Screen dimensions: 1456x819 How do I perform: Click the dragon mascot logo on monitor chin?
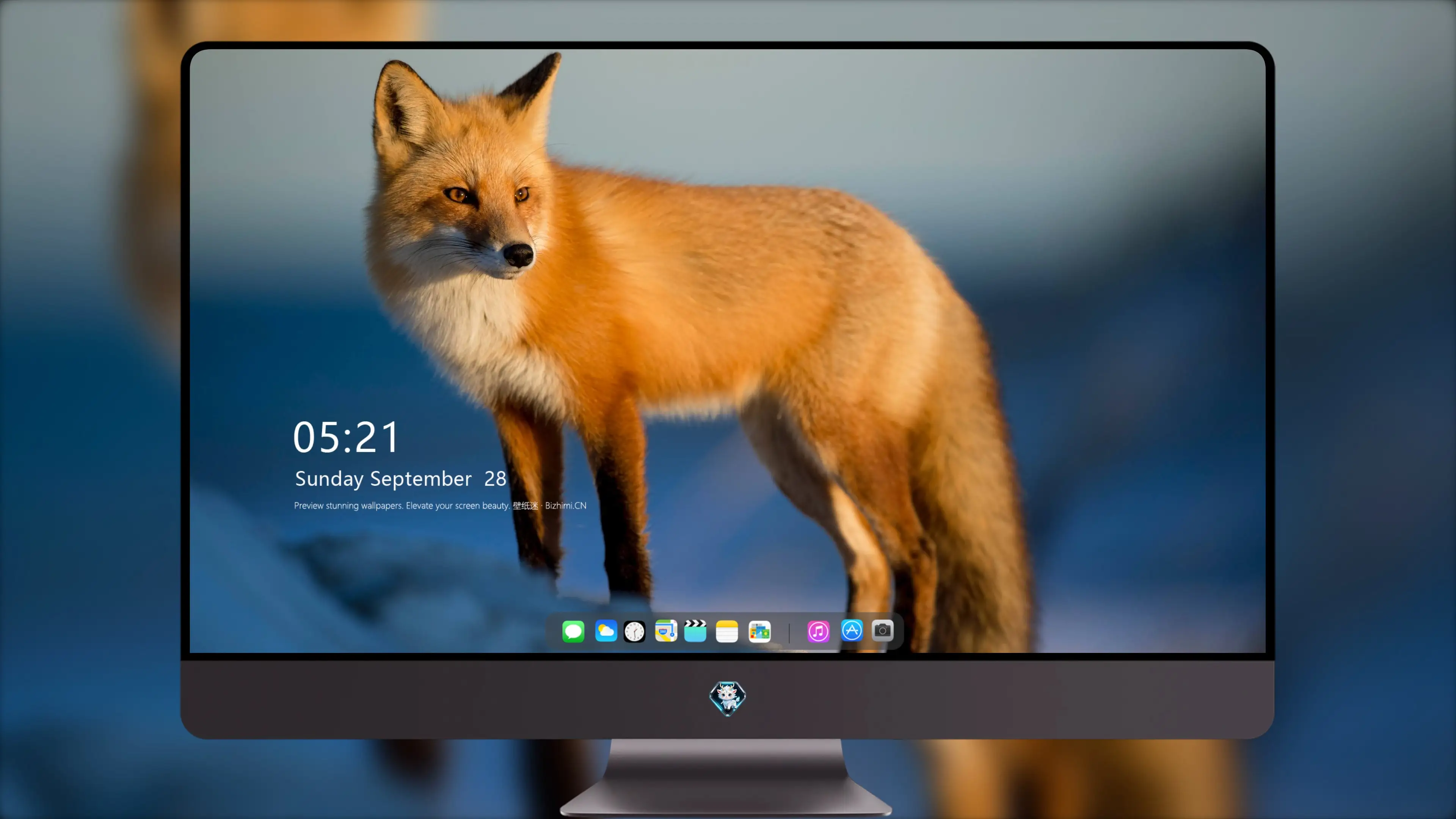coord(728,698)
